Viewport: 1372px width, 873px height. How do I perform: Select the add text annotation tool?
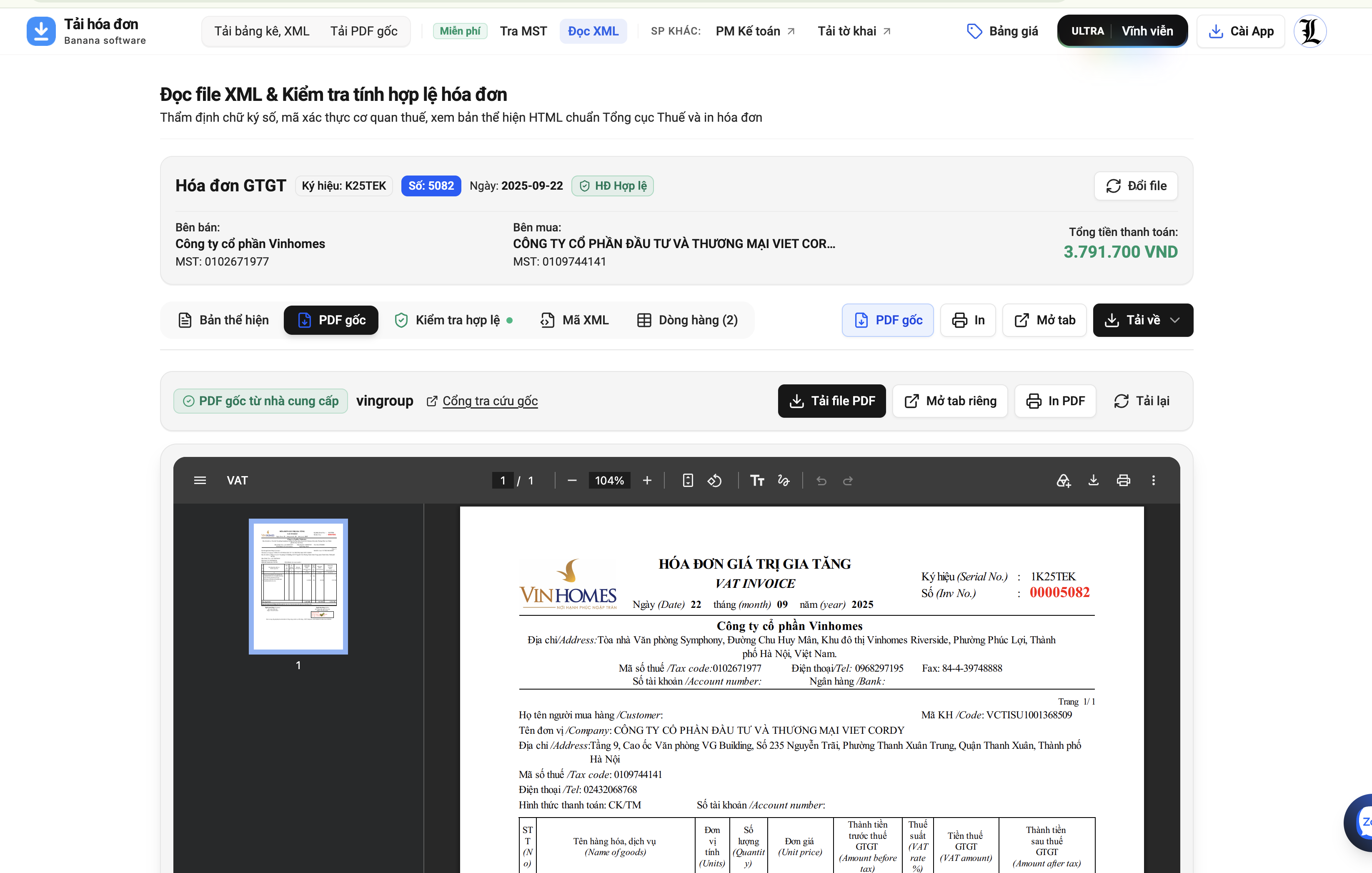click(757, 480)
